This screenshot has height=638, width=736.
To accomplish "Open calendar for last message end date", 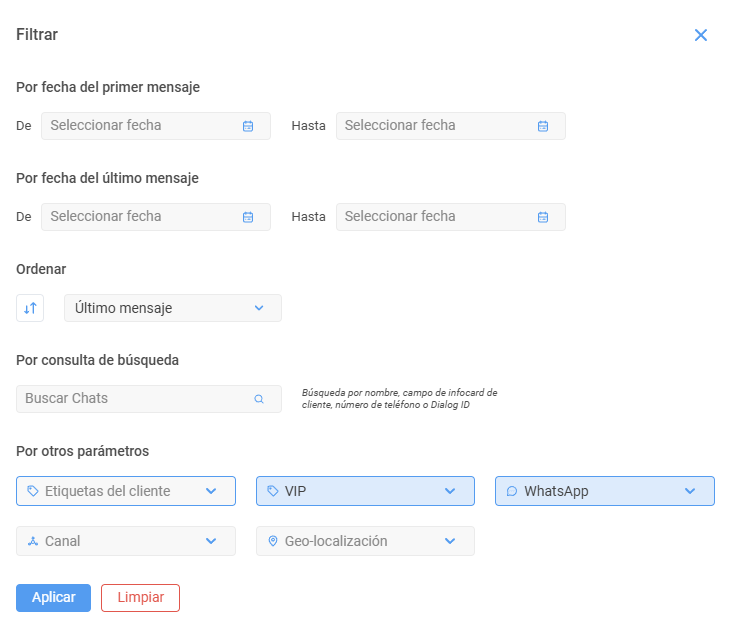I will coord(543,217).
